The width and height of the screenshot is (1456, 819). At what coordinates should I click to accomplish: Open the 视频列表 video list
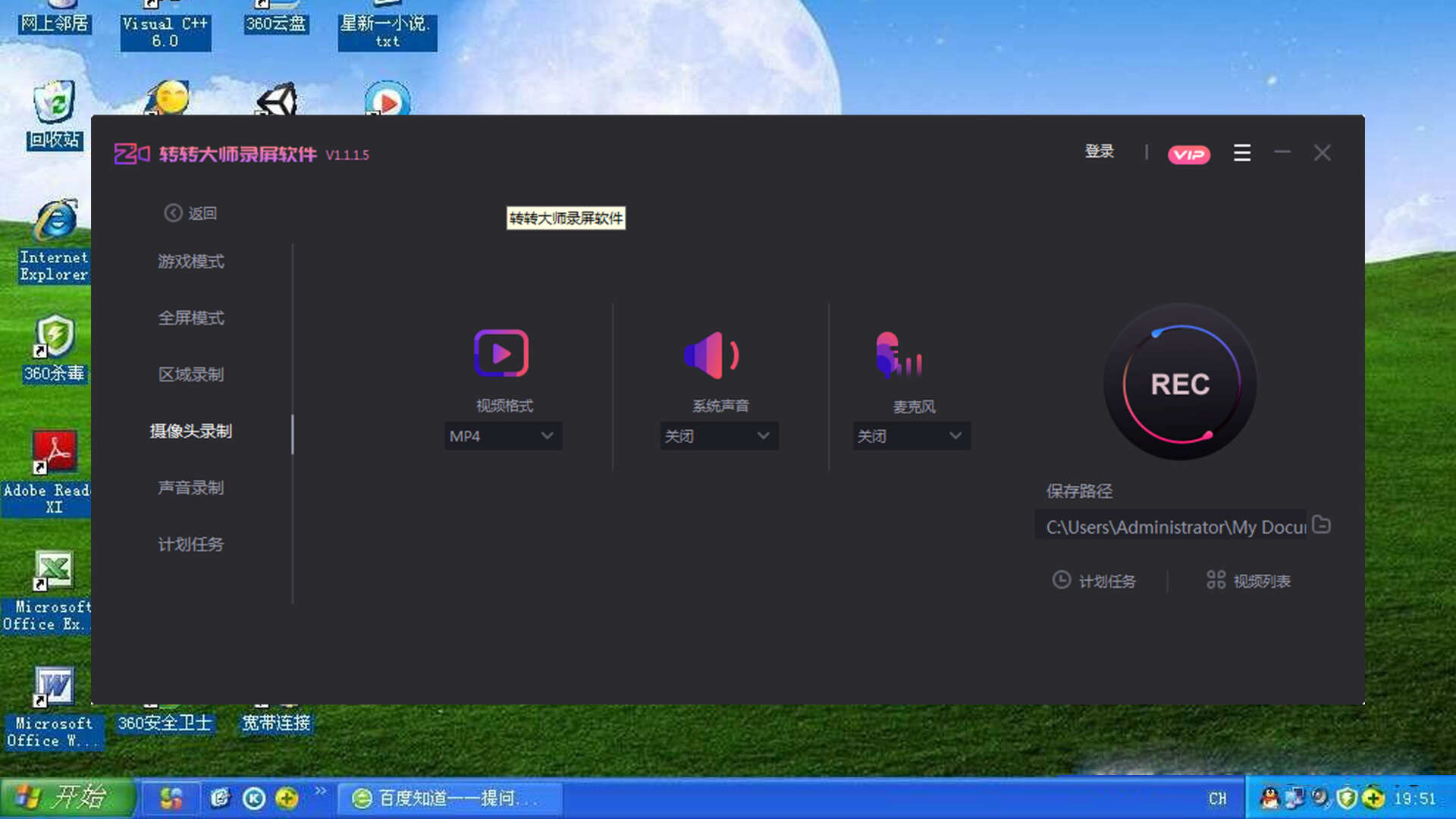click(1248, 581)
